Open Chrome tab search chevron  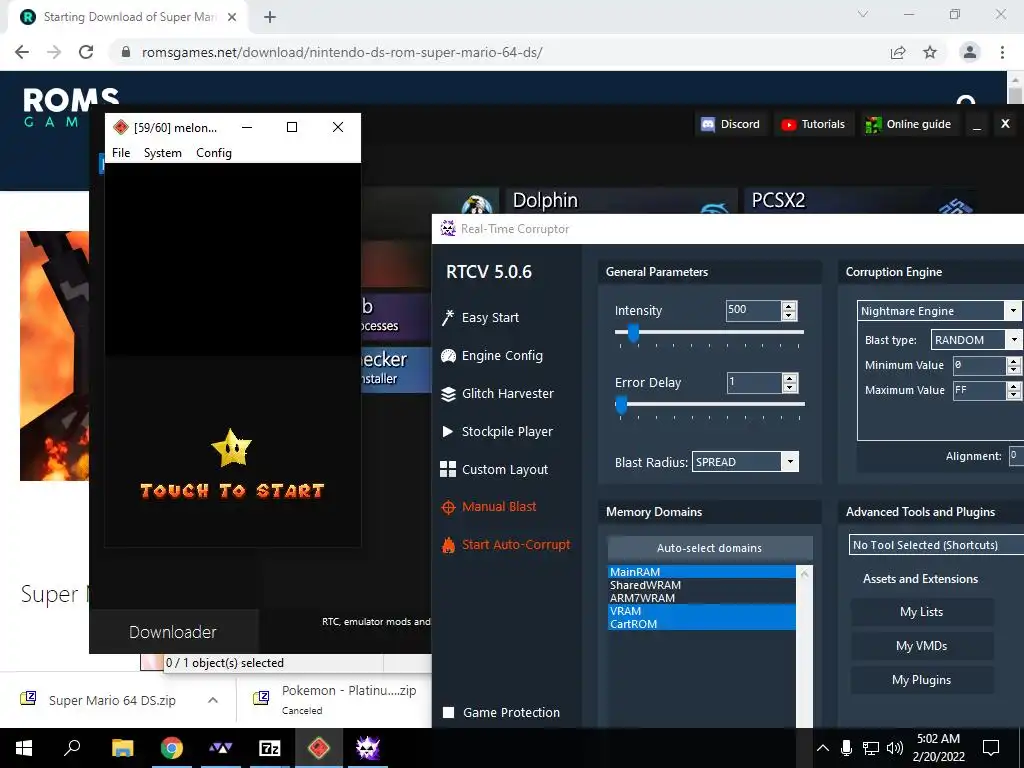point(863,14)
